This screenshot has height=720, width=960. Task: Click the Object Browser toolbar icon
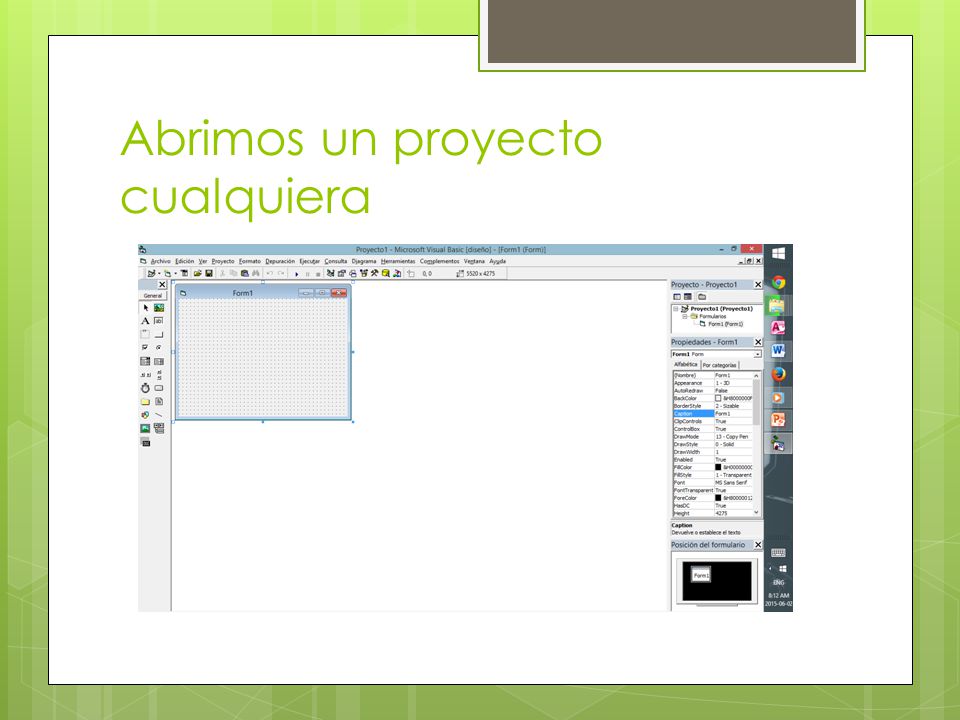click(364, 274)
